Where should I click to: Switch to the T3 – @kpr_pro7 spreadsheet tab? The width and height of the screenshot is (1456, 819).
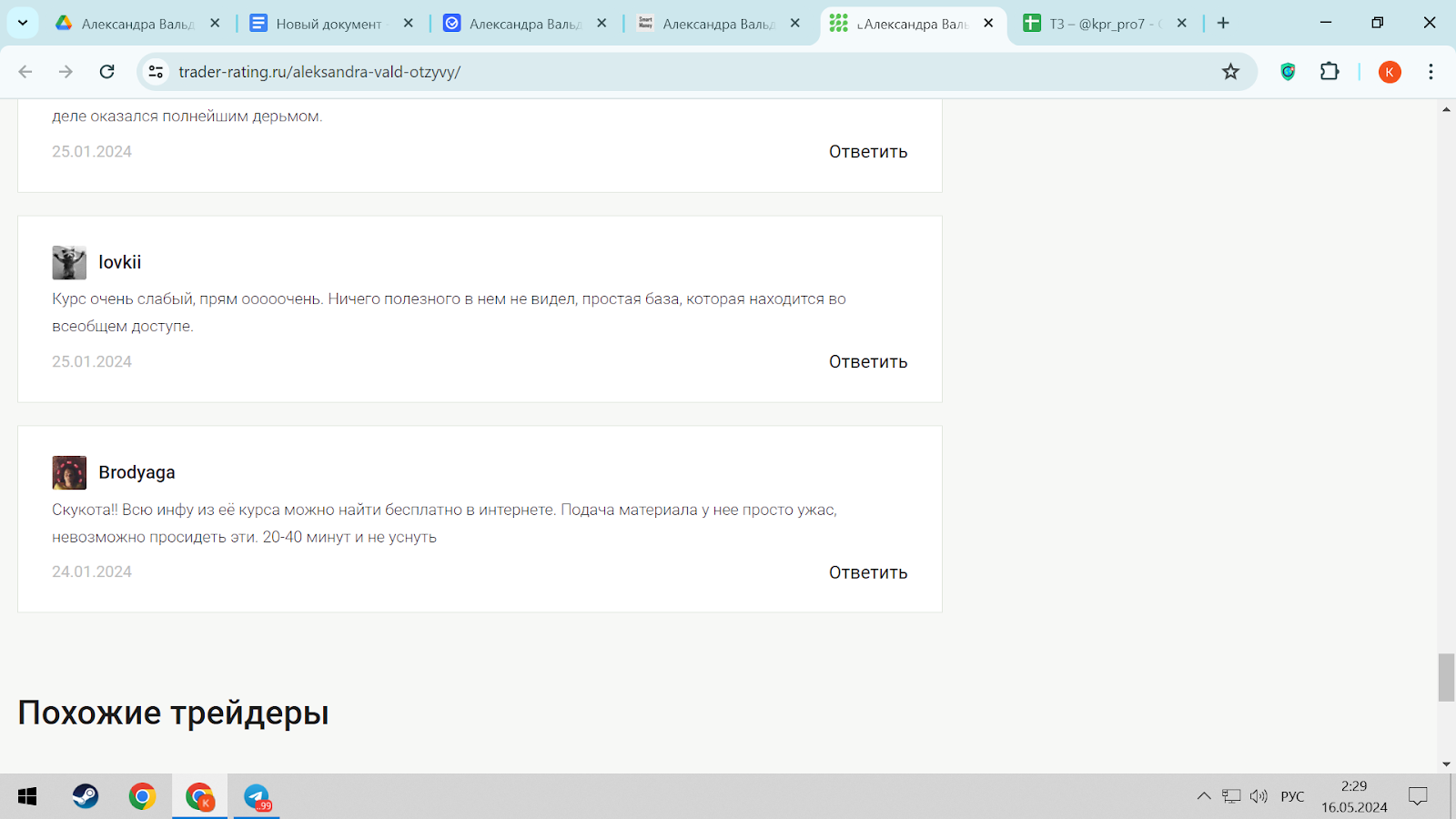[1094, 24]
